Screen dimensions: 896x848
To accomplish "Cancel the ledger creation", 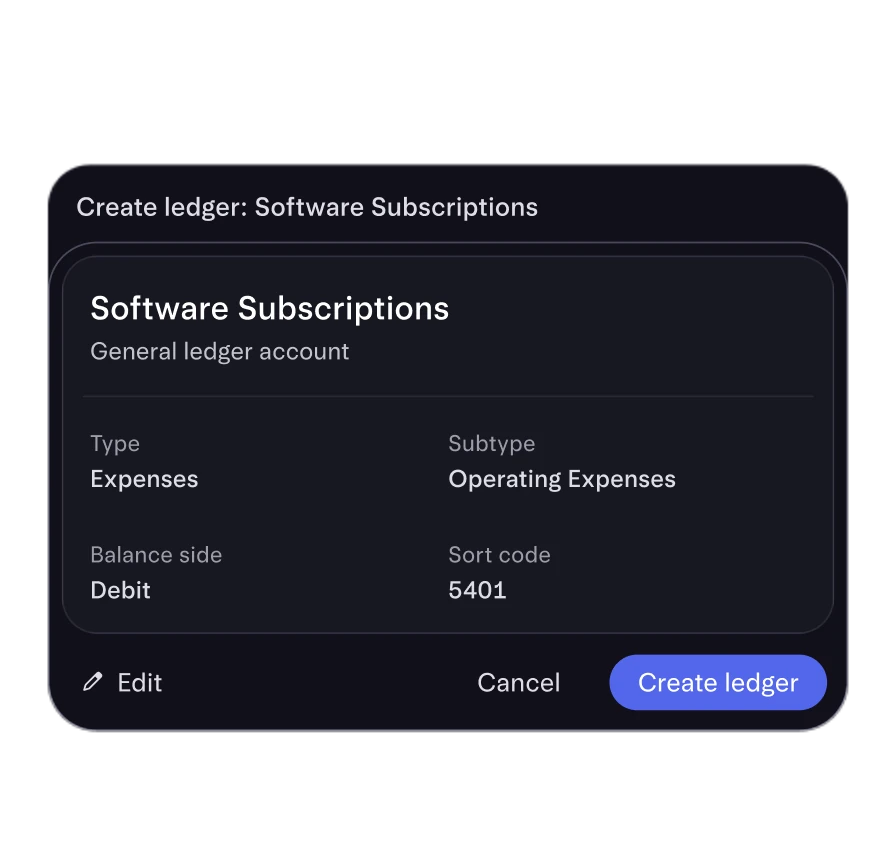I will coord(519,682).
